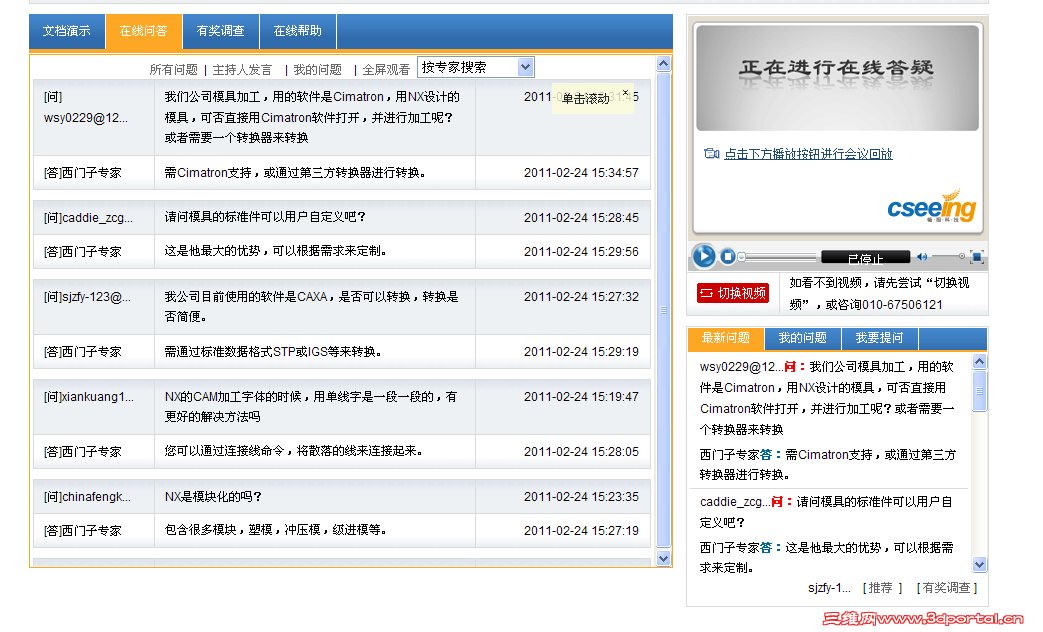Click the 单击滚动 tooltip text

coord(585,98)
